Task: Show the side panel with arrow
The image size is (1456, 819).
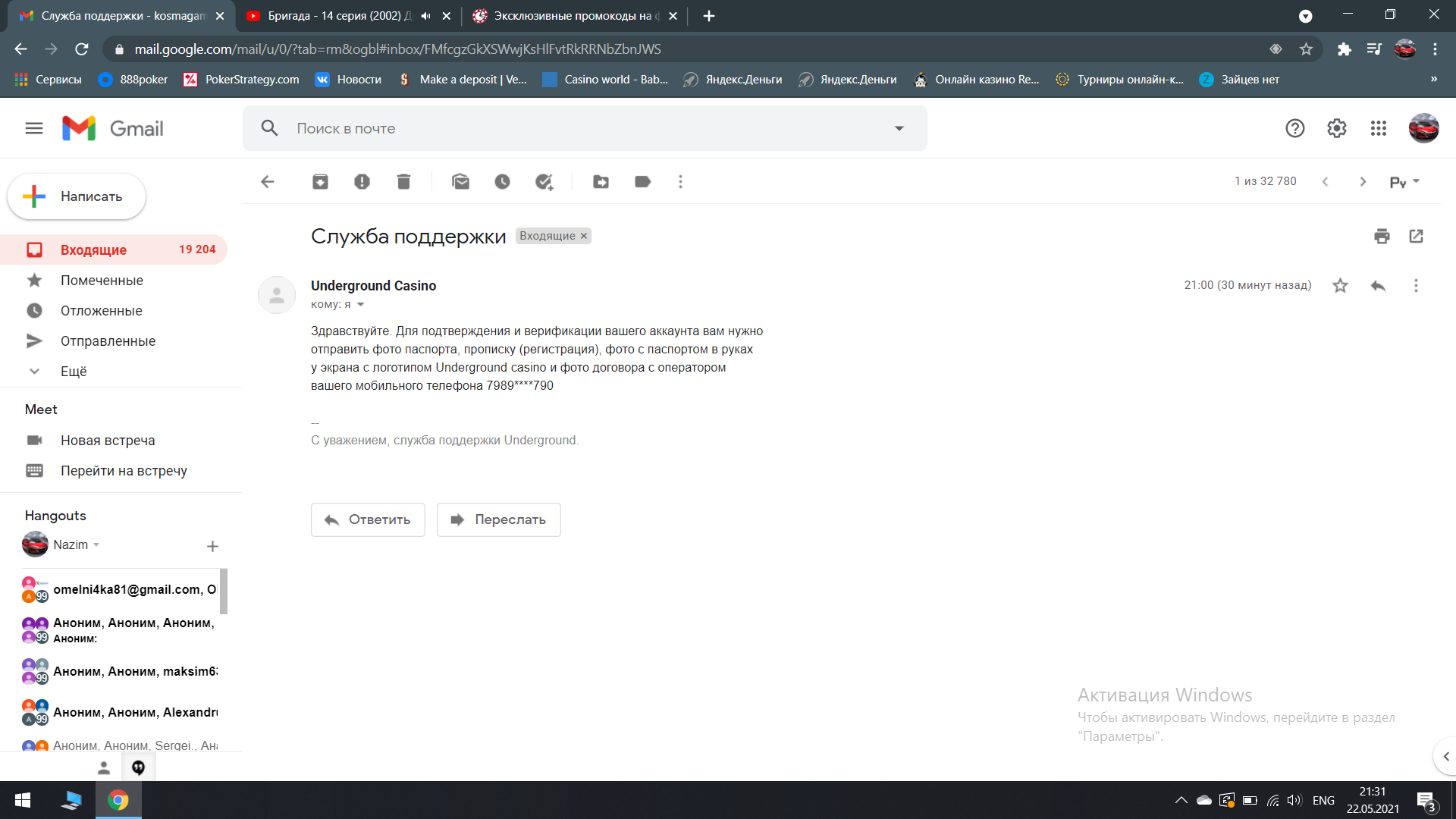Action: tap(1445, 756)
